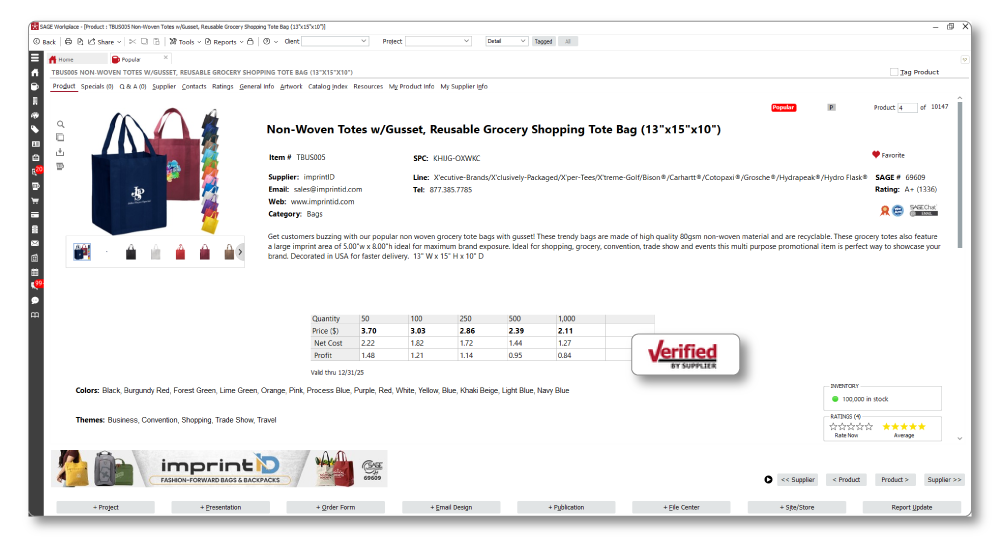Click the magnifier zoom icon beside product image

pyautogui.click(x=60, y=124)
